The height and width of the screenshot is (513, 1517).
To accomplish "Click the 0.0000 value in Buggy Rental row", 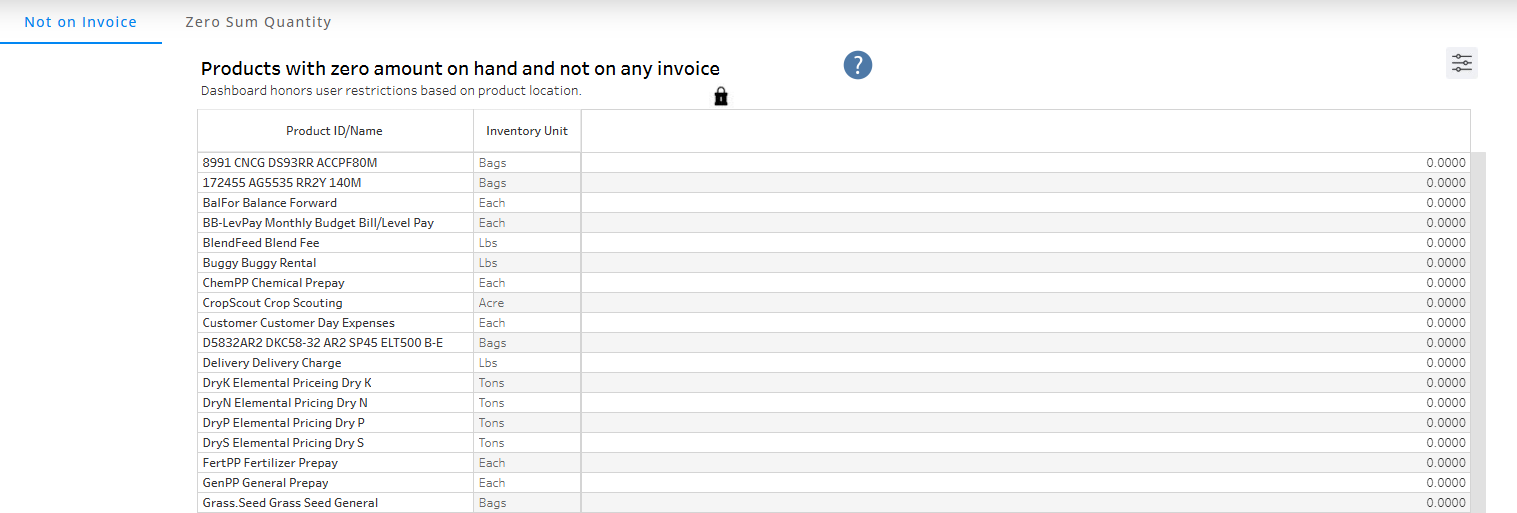I will coord(1446,263).
